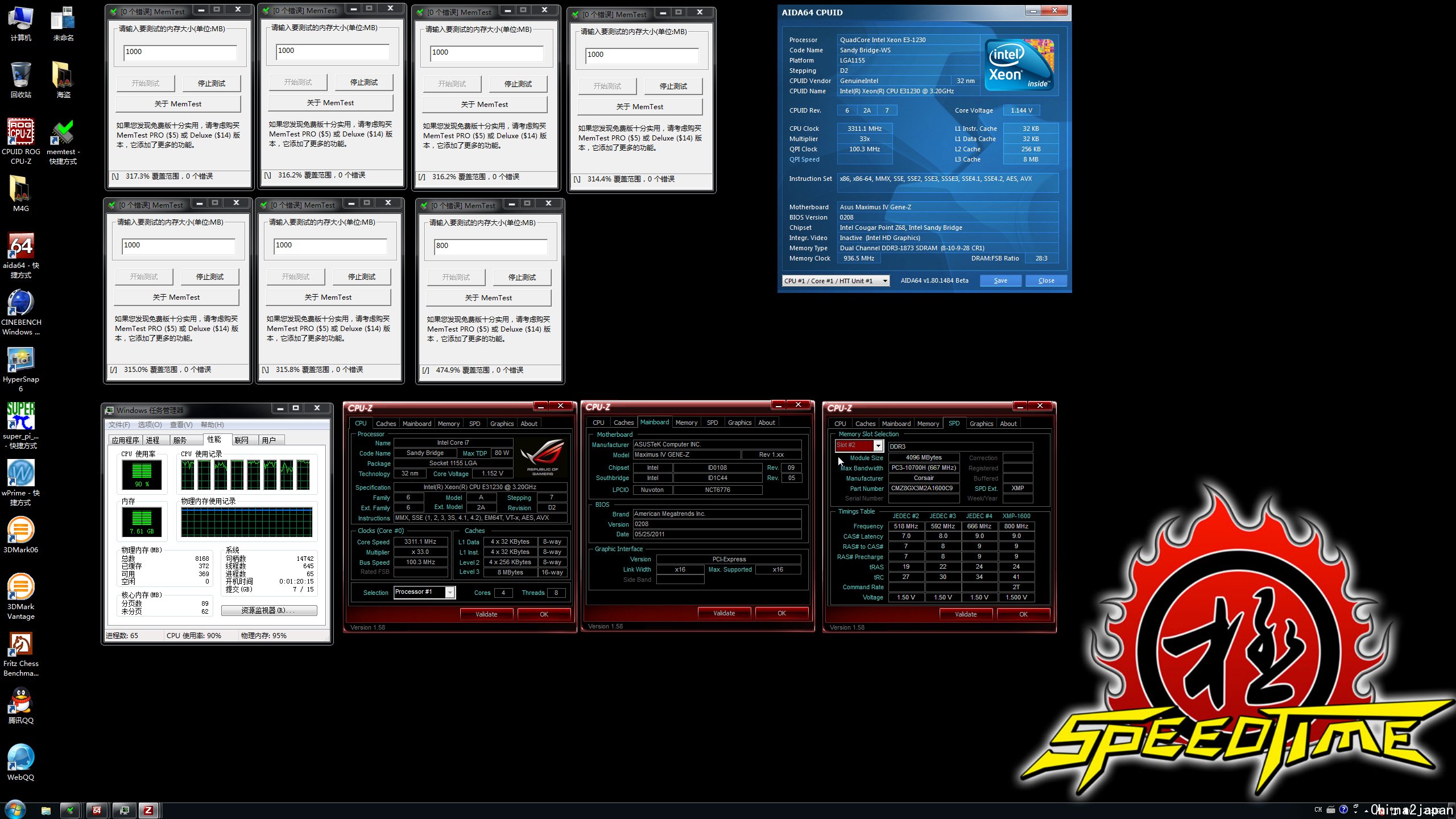Switch to 应用程序 tab in Task Manager

[x=125, y=440]
